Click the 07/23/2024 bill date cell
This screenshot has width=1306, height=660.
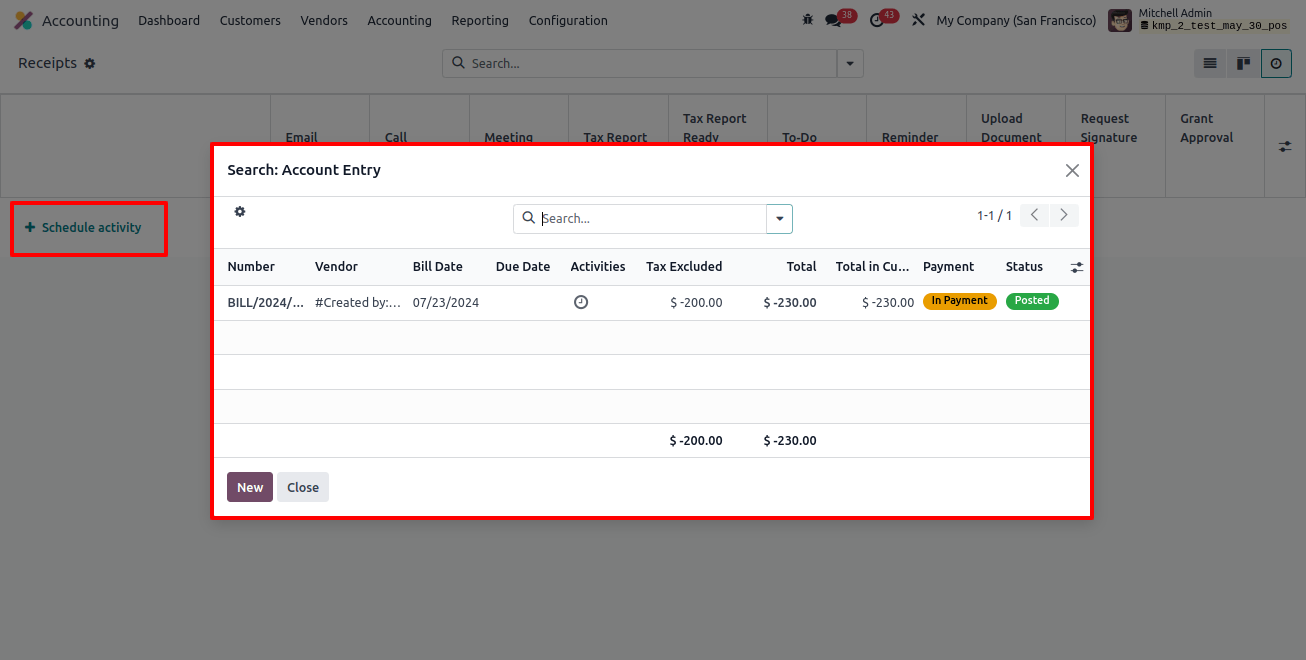[446, 303]
